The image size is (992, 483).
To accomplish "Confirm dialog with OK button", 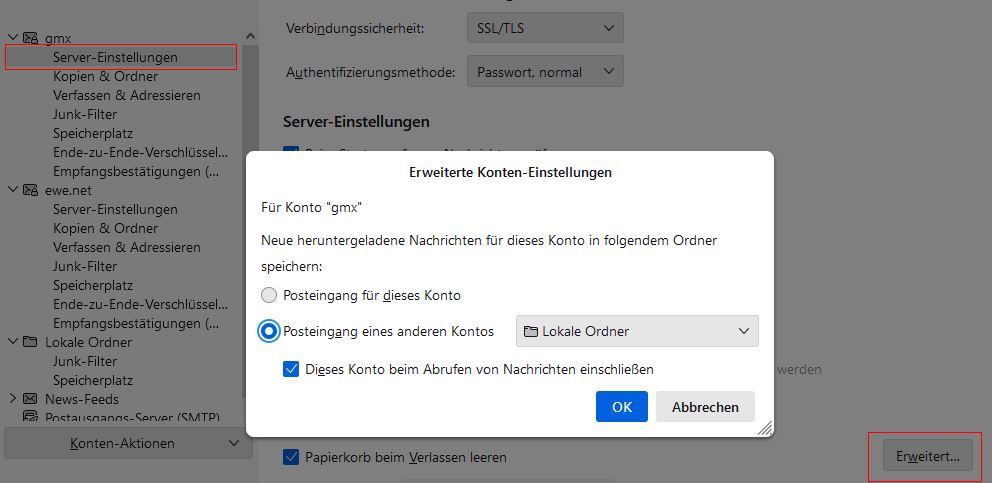I will tap(622, 407).
